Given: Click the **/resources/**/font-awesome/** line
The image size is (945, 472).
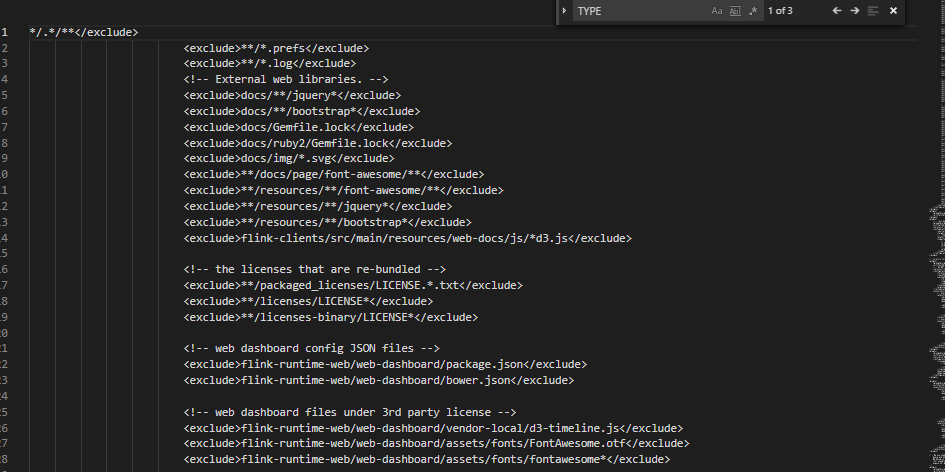Looking at the screenshot, I should pyautogui.click(x=343, y=190).
